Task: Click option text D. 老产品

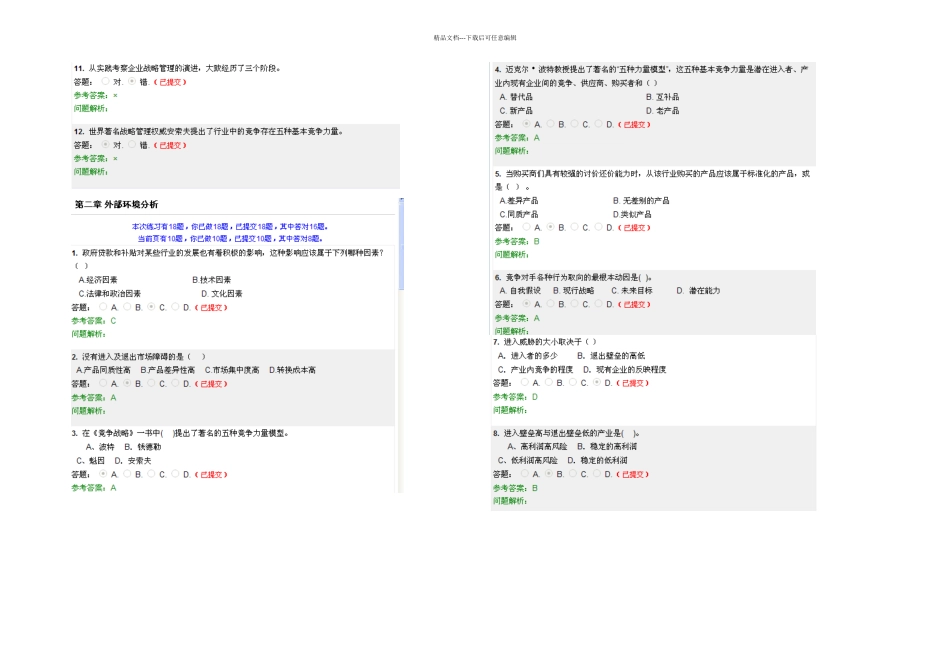Action: (x=662, y=111)
